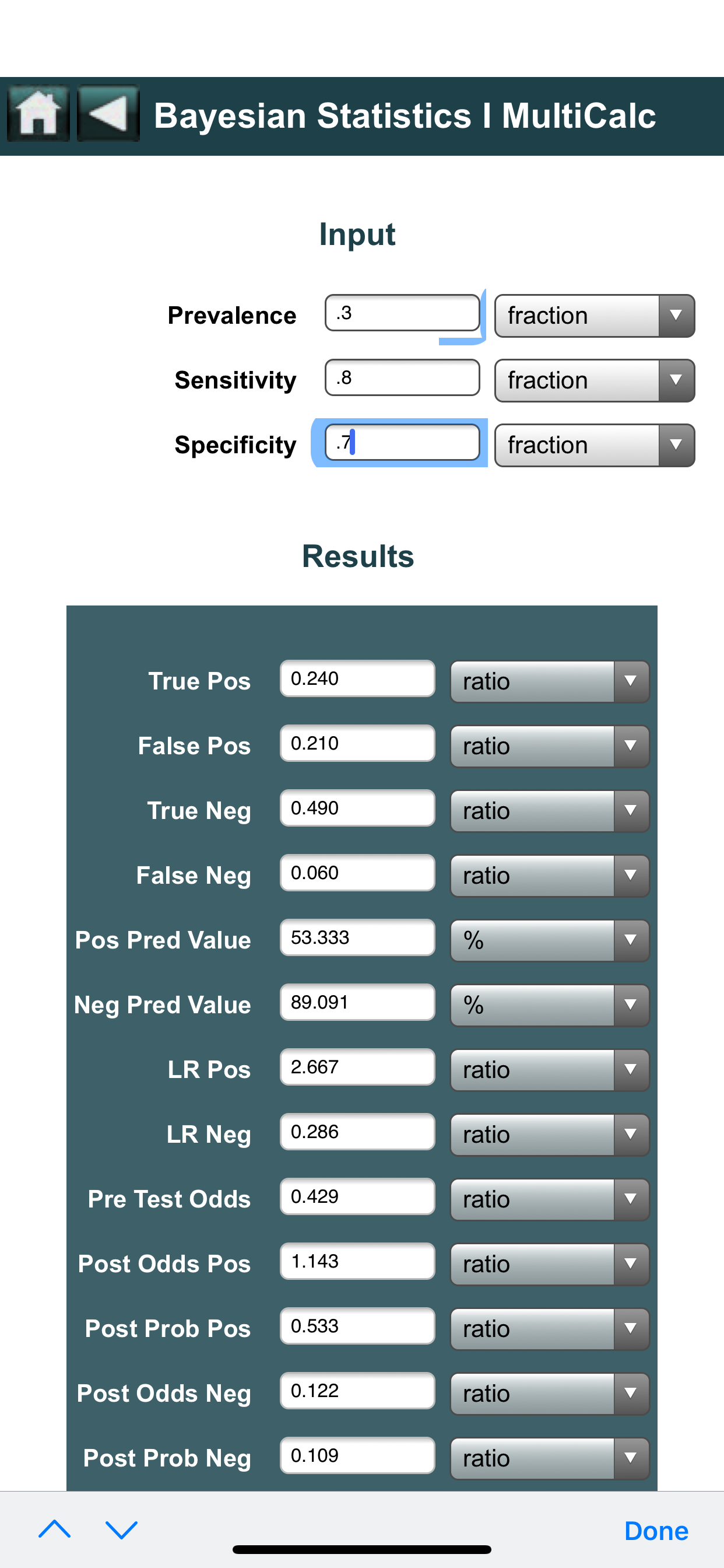
Task: Tap the back arrow icon in header
Action: coord(108,114)
